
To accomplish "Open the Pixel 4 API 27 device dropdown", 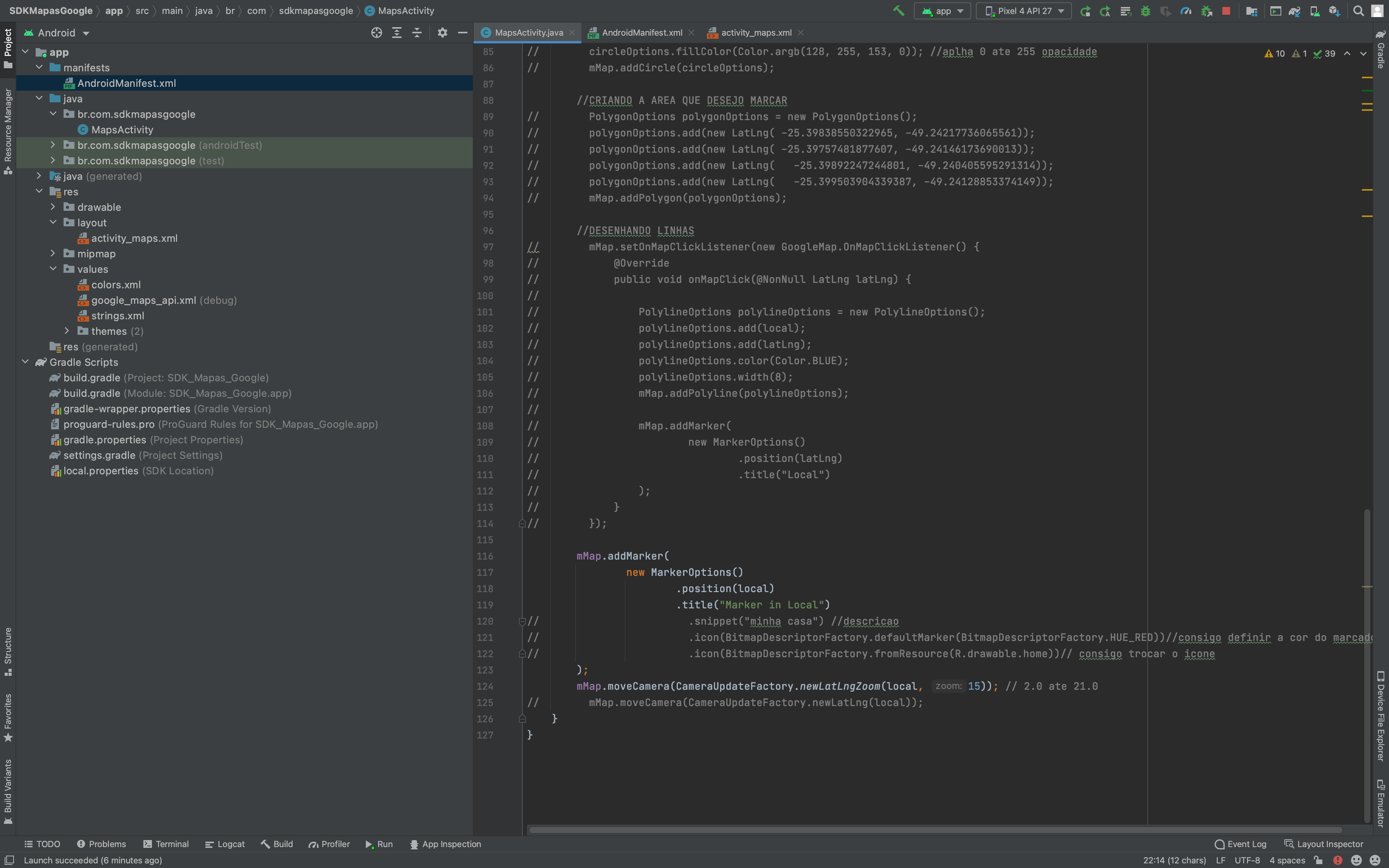I will (1025, 10).
